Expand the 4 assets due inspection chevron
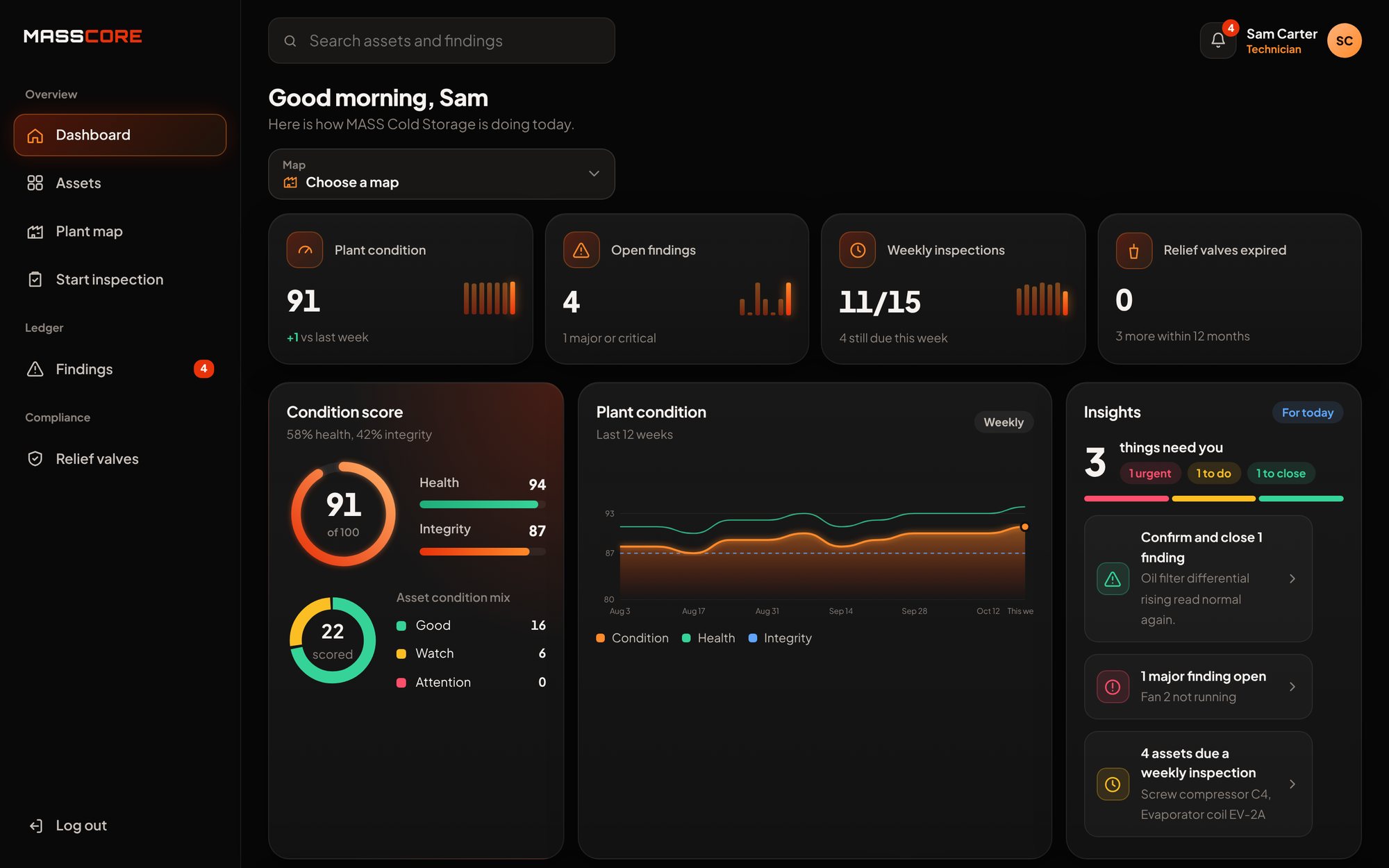The height and width of the screenshot is (868, 1389). (x=1292, y=784)
